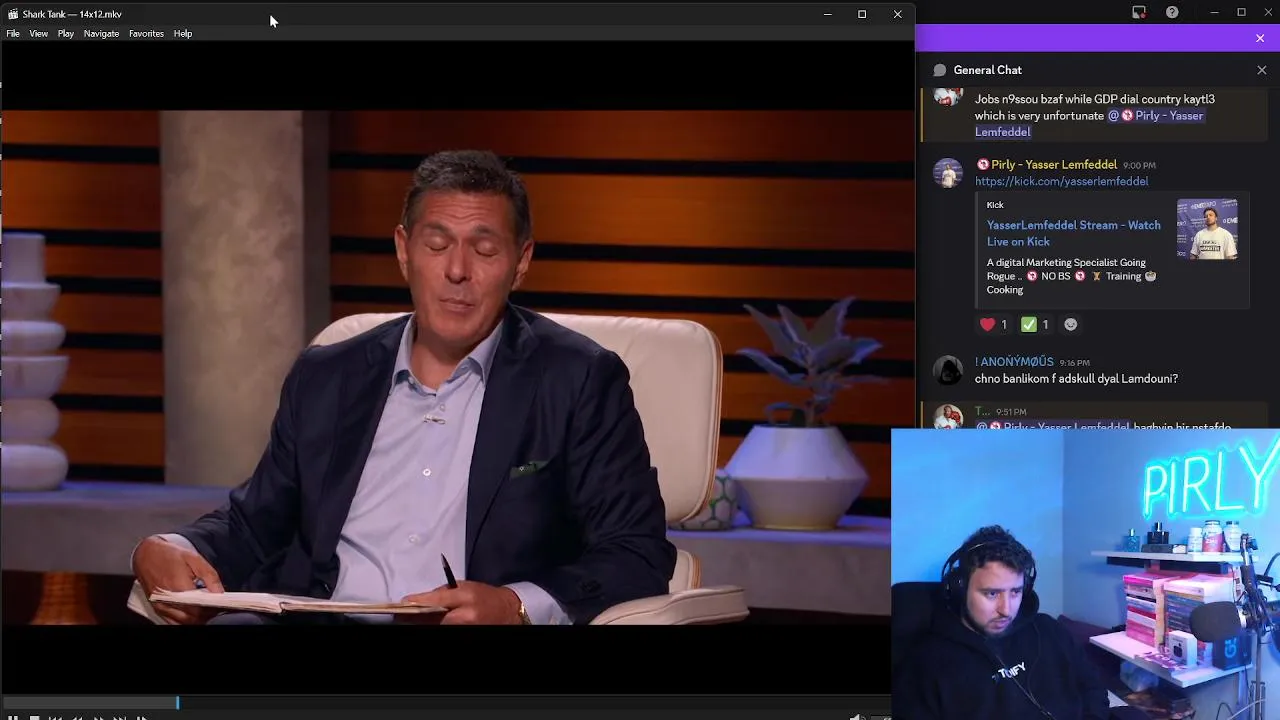1280x720 pixels.
Task: Open the Navigate menu
Action: 101,33
